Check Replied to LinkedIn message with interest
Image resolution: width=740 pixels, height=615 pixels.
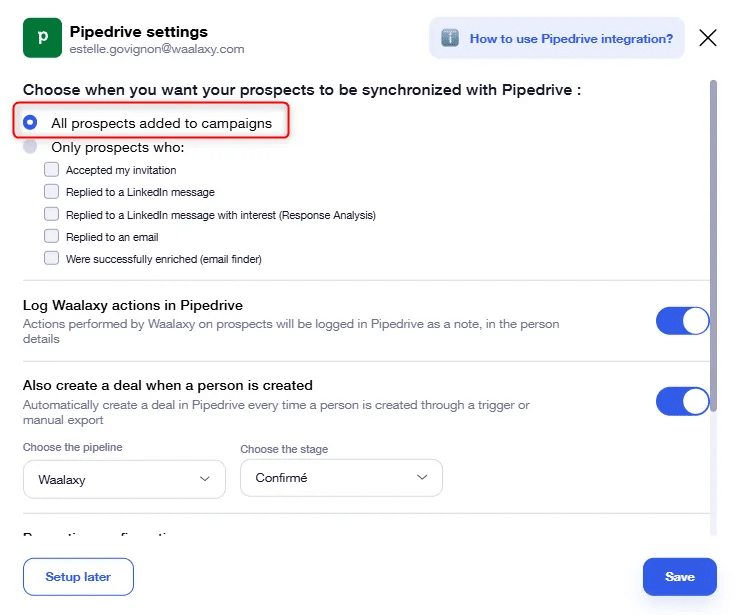tap(51, 214)
